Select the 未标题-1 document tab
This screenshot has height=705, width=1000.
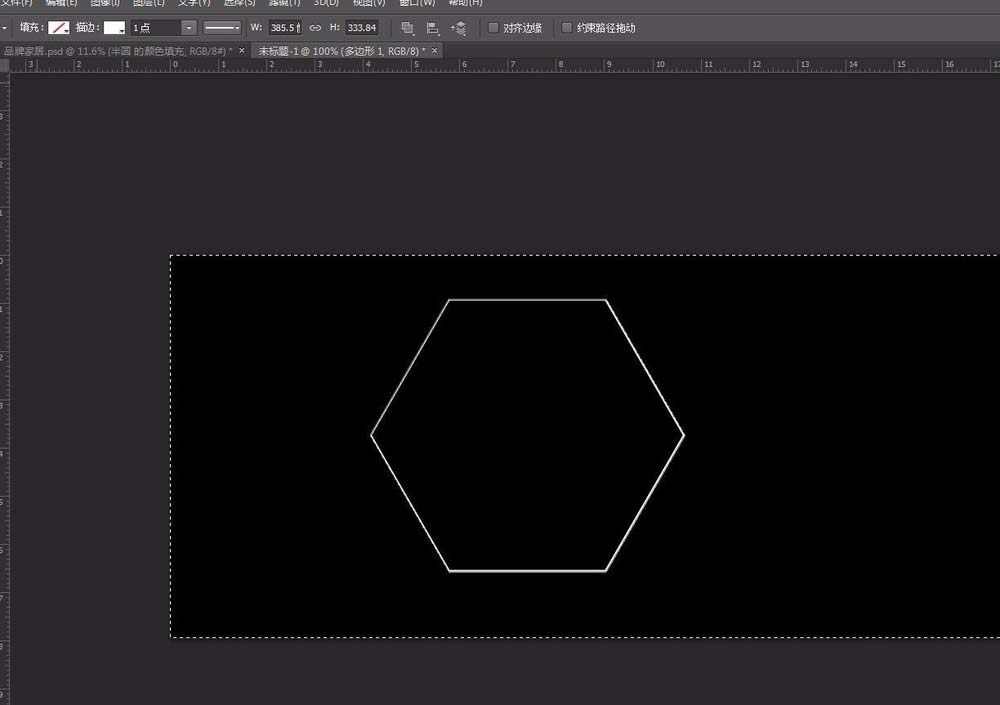tap(341, 50)
